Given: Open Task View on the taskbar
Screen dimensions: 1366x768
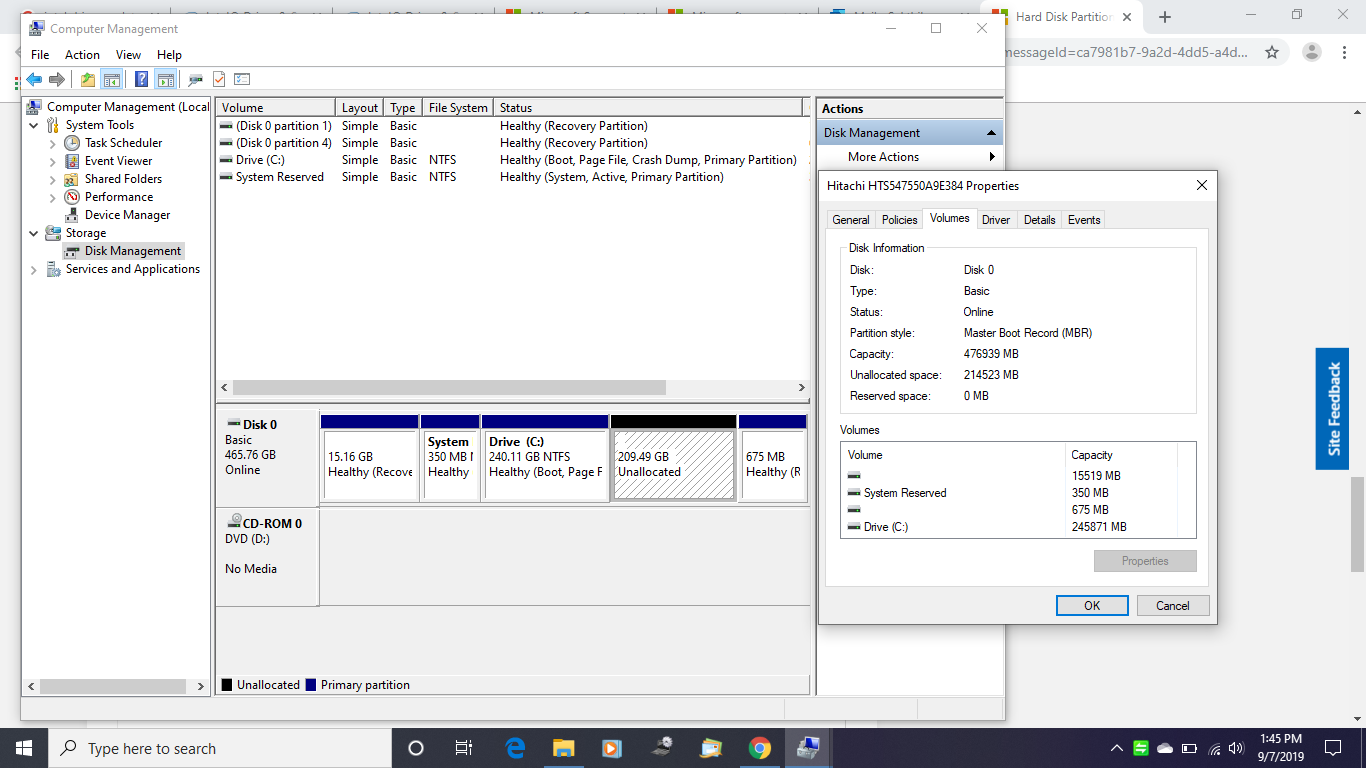Looking at the screenshot, I should click(x=464, y=748).
